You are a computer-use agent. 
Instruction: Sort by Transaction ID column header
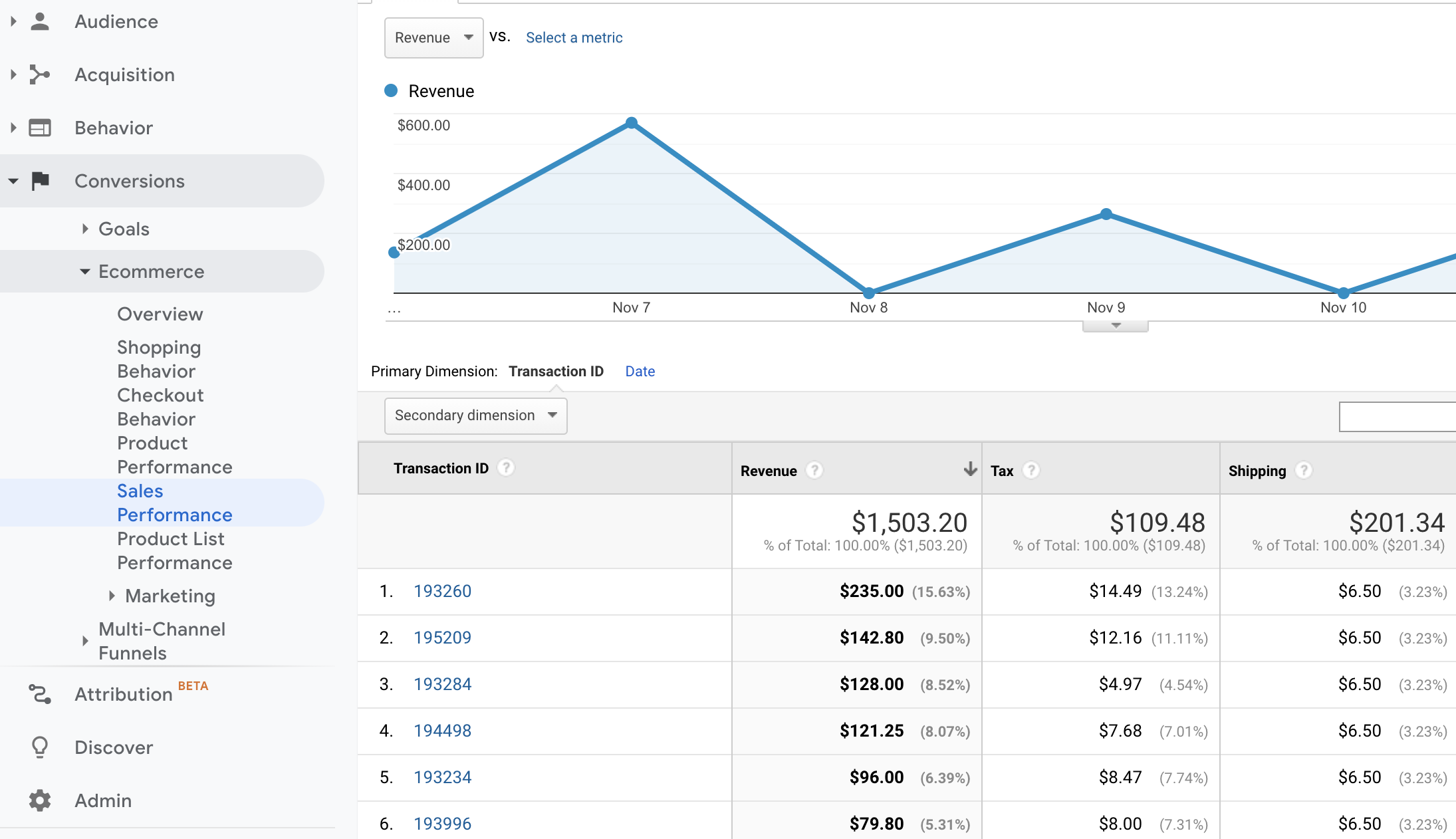tap(441, 468)
